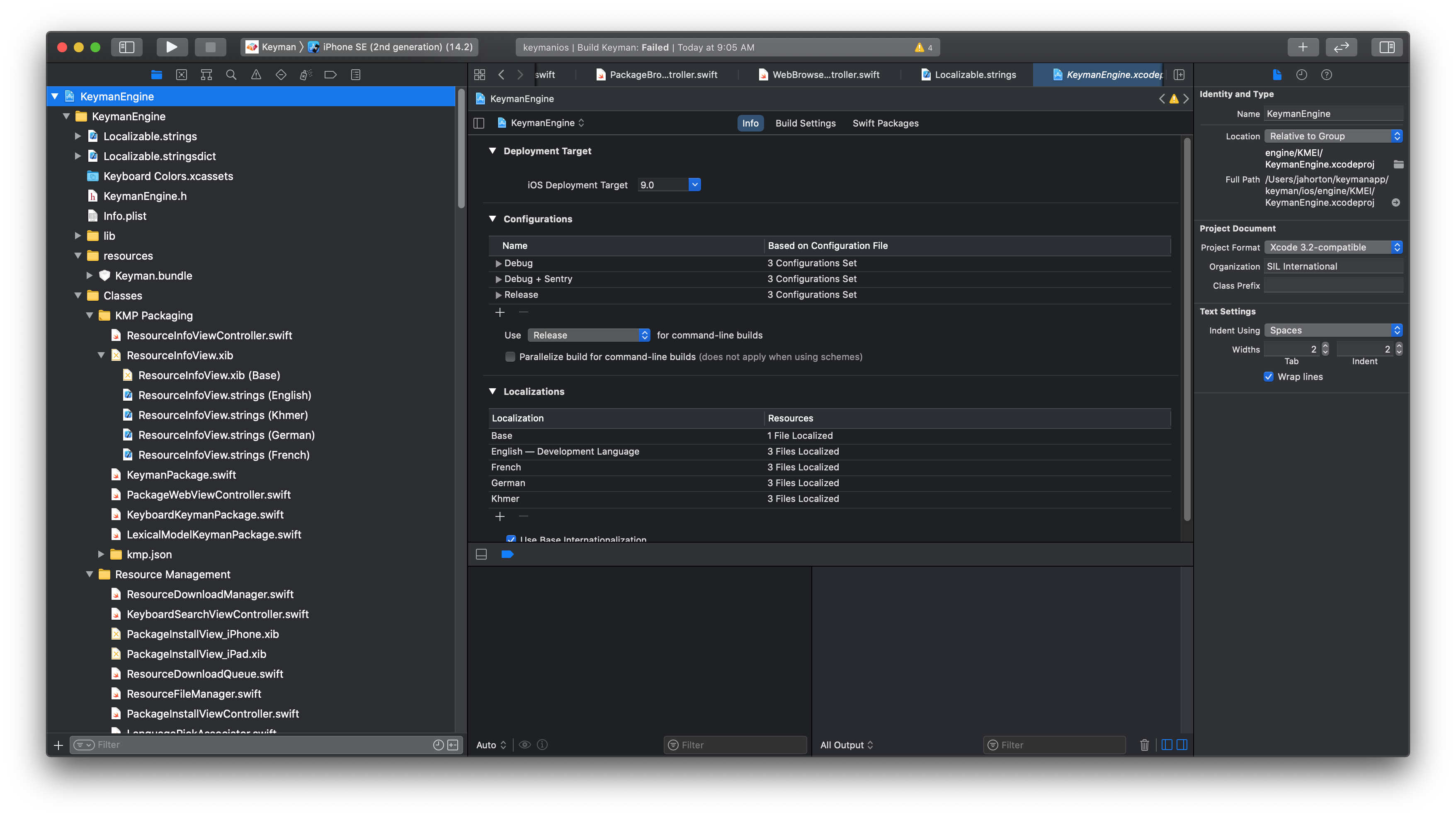The image size is (1456, 818).
Task: Toggle breakpoints activation icon
Action: 507,554
